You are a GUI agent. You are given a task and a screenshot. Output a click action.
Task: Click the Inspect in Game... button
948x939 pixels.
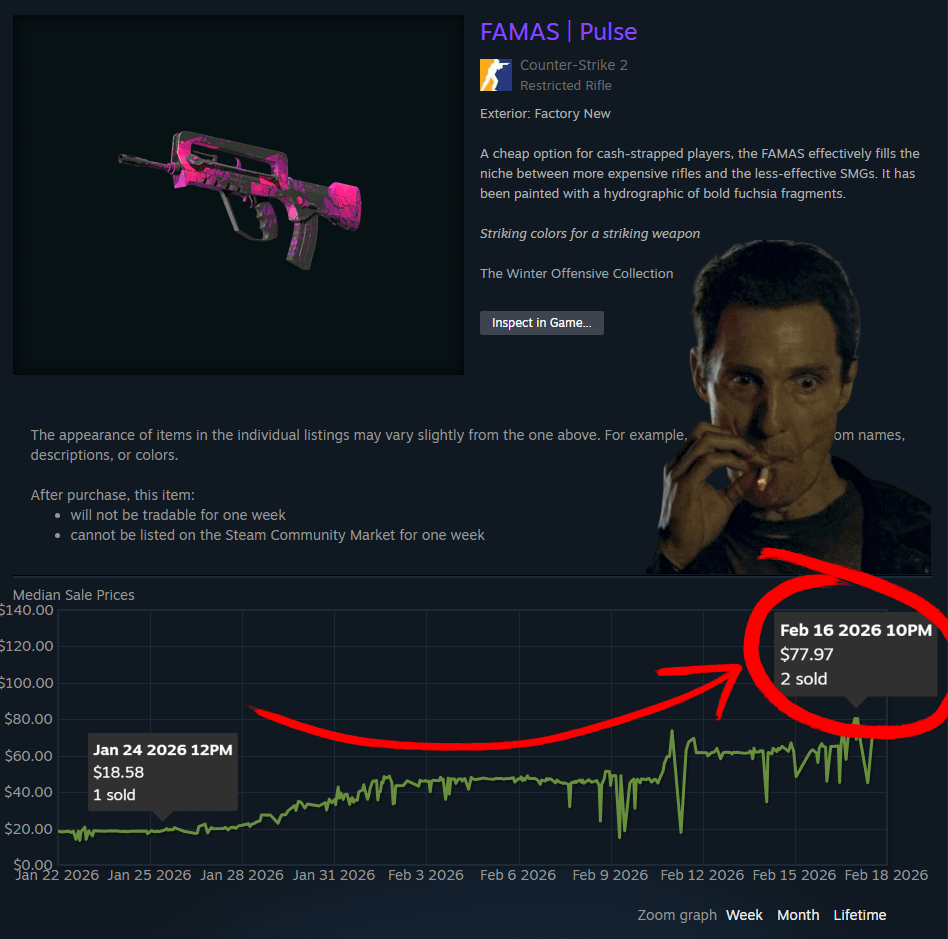(542, 323)
